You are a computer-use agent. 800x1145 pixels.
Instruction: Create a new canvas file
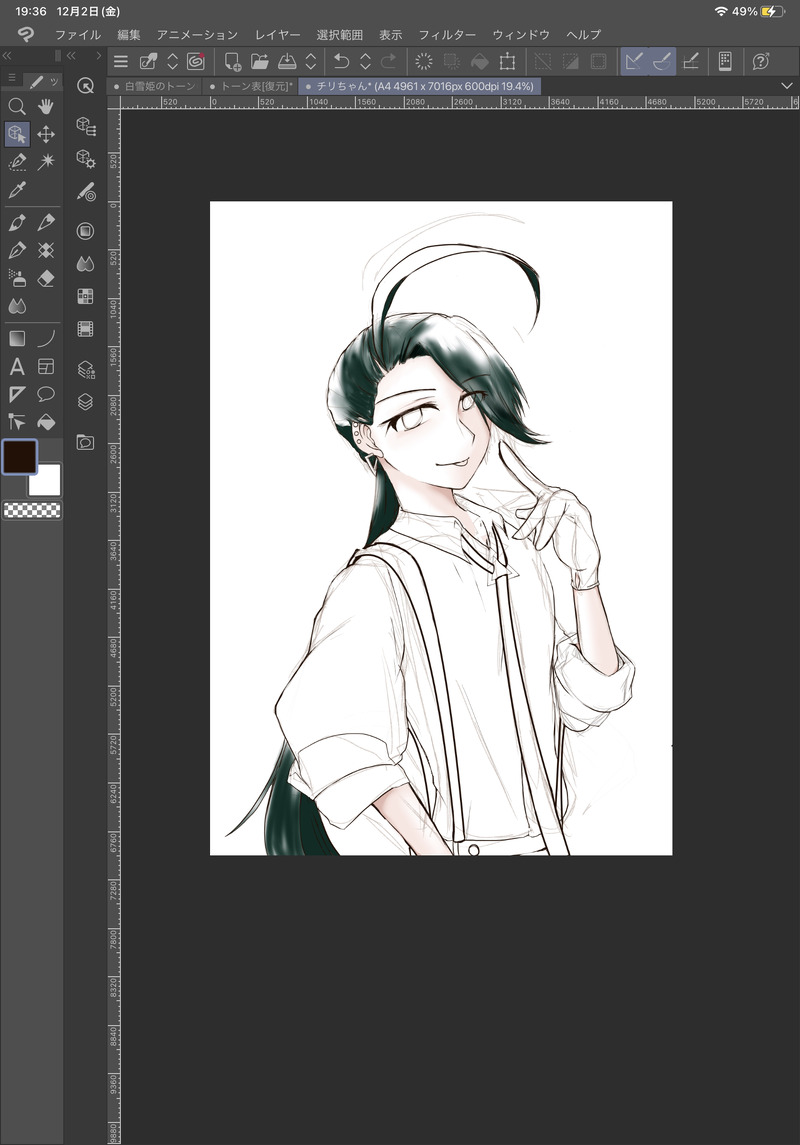233,61
